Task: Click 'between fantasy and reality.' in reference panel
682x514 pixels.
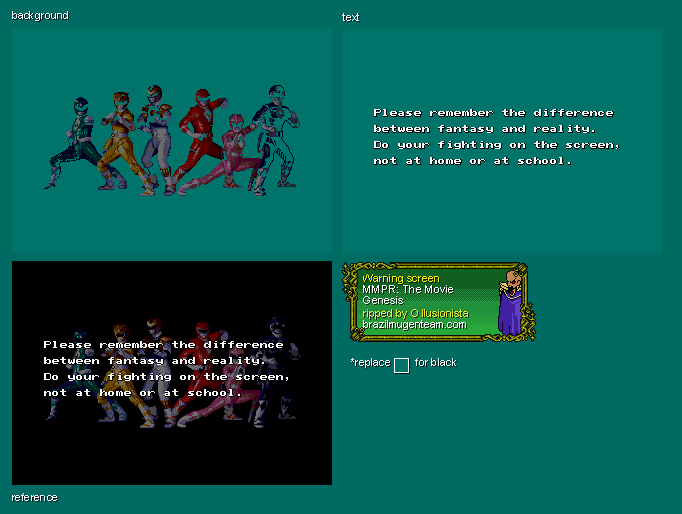Action: (x=154, y=360)
